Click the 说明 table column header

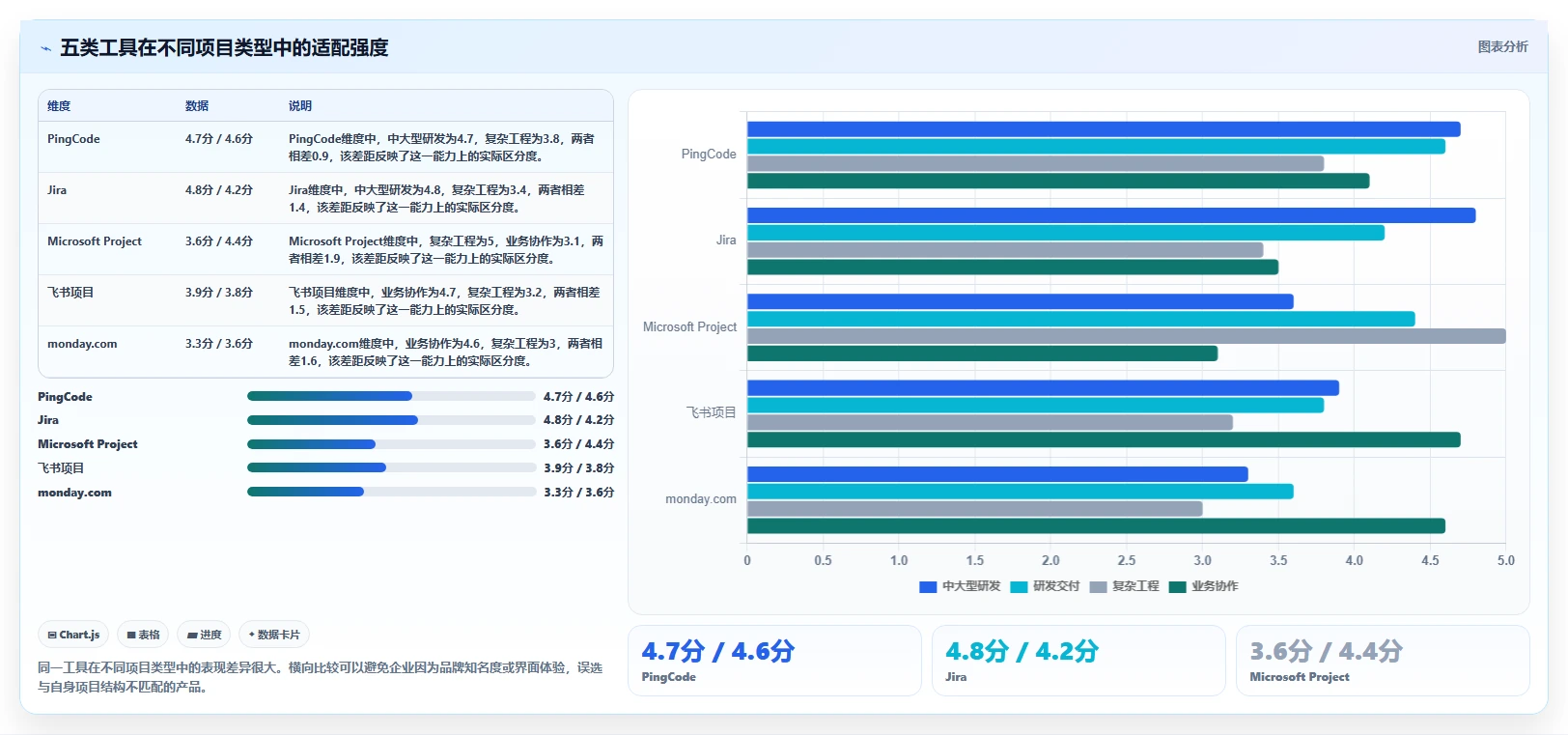click(x=300, y=106)
